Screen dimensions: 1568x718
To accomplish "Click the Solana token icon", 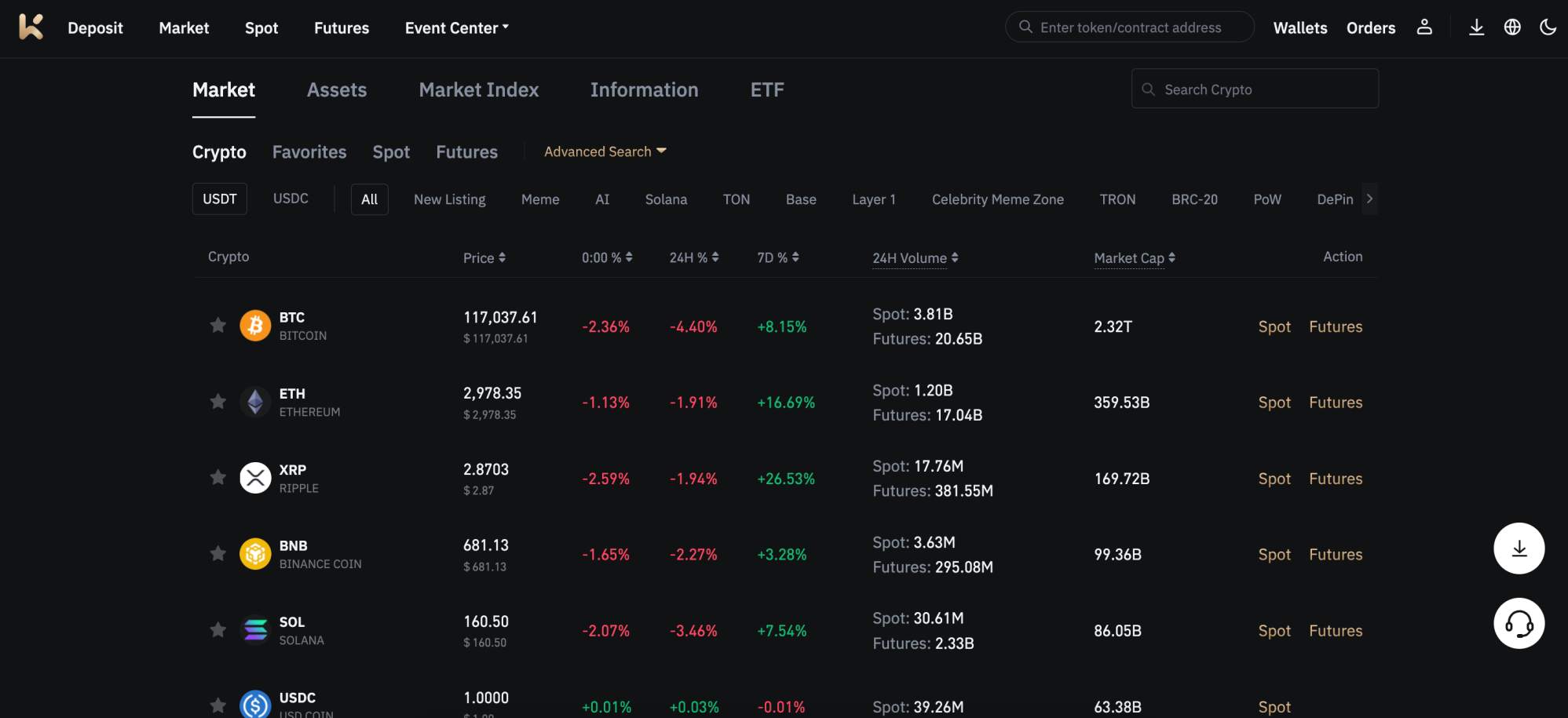I will [255, 629].
